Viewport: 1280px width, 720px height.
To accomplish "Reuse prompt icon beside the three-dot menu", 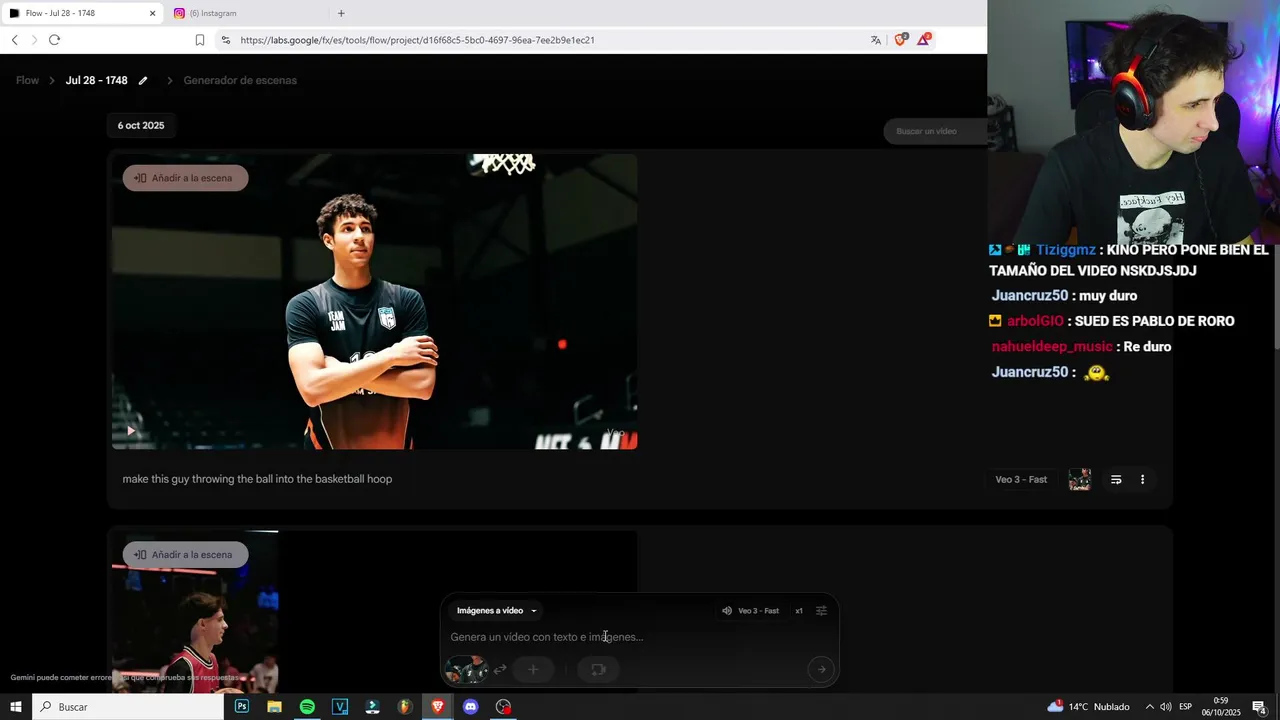I will point(1116,480).
